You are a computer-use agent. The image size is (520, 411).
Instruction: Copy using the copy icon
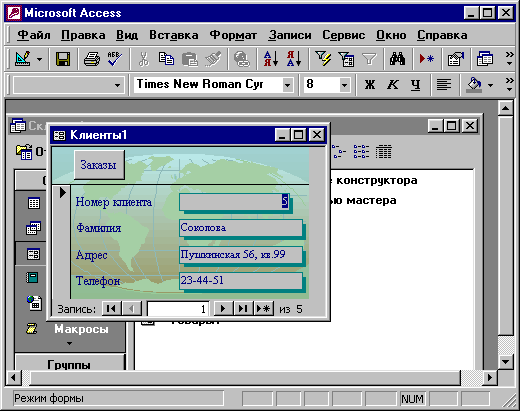pyautogui.click(x=166, y=59)
